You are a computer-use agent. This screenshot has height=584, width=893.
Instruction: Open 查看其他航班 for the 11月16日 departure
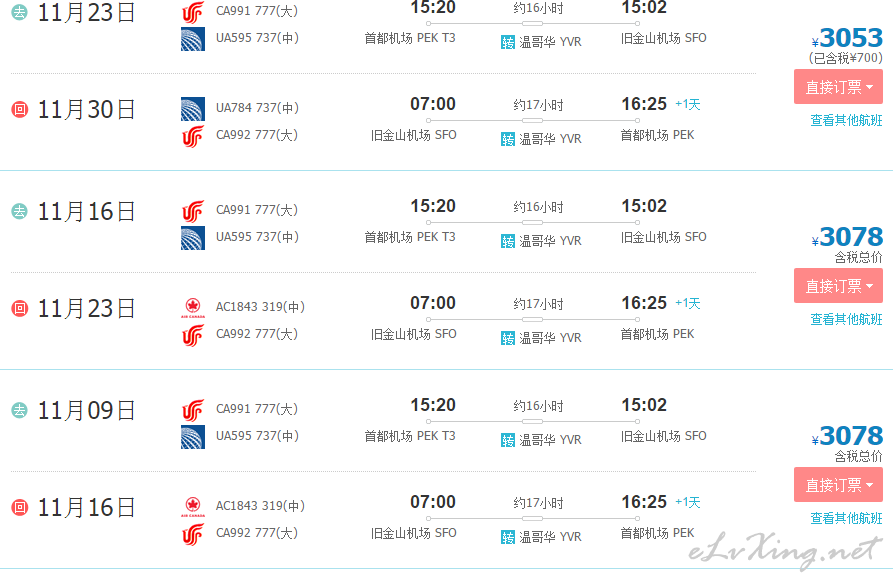pos(846,319)
